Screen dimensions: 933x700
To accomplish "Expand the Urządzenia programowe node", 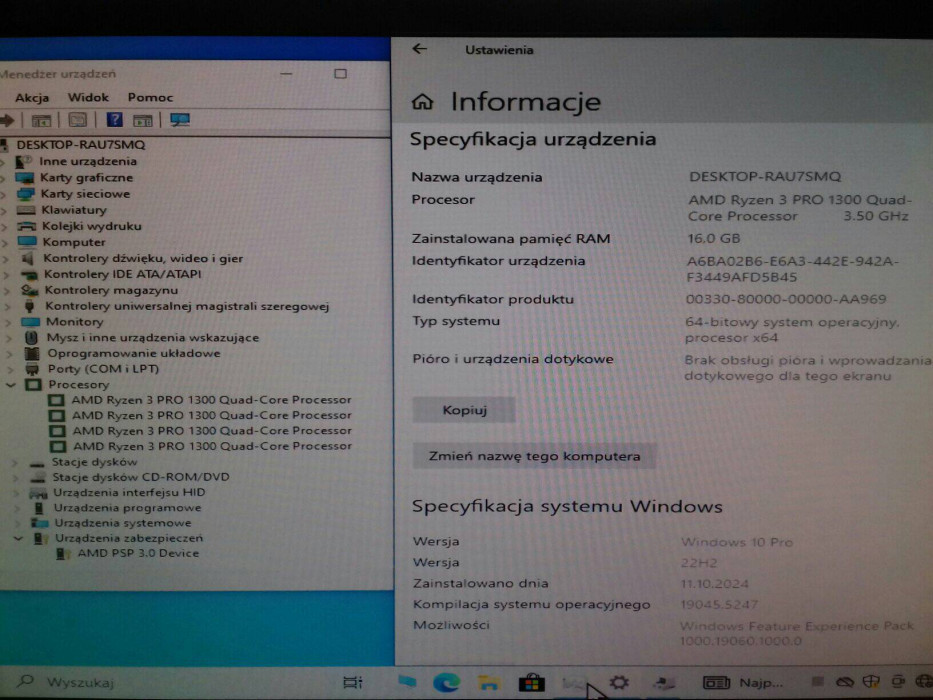I will pos(17,508).
